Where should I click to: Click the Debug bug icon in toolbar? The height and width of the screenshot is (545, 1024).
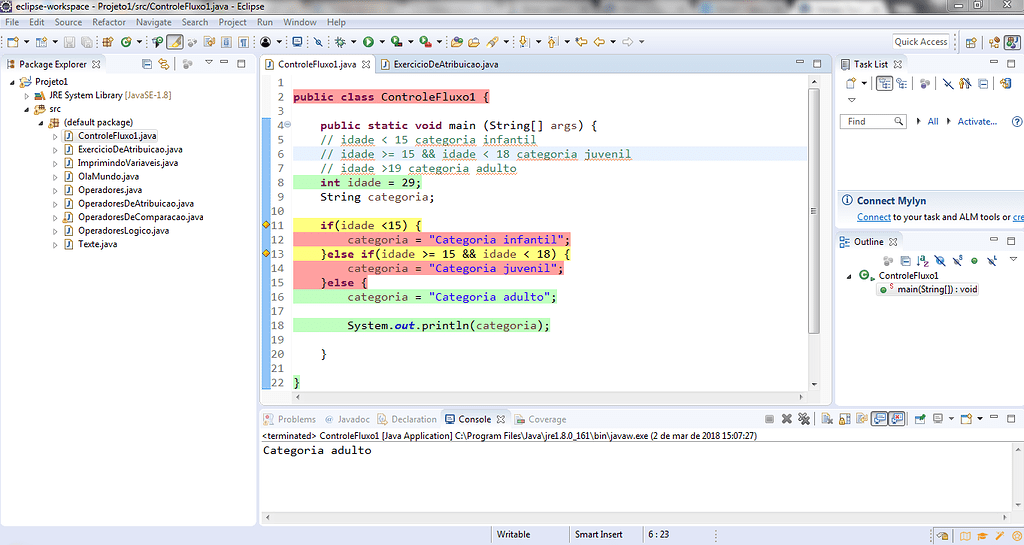(x=340, y=42)
